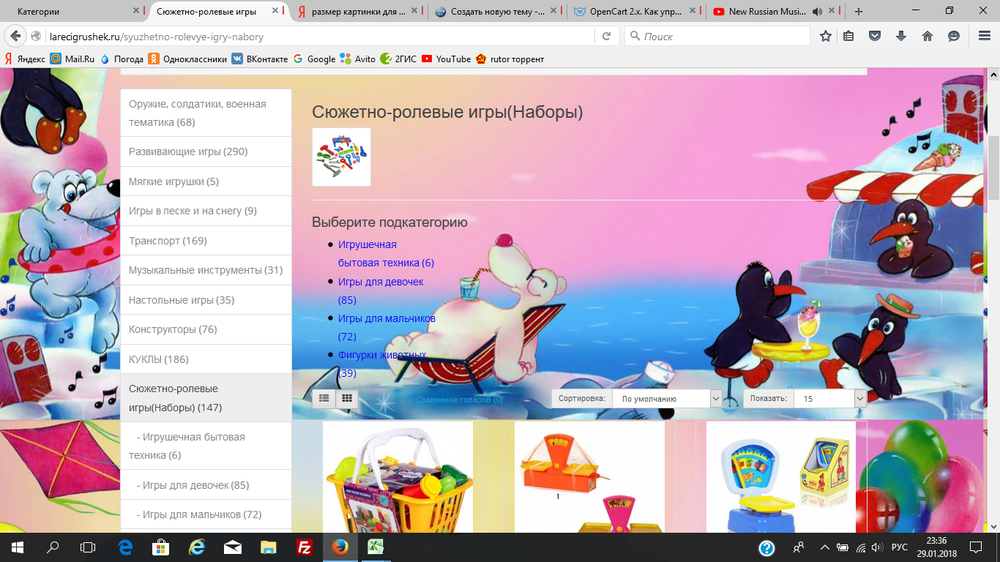Screen dimensions: 1000x562
Task: Open the Firefox hamburger menu
Action: click(x=985, y=36)
